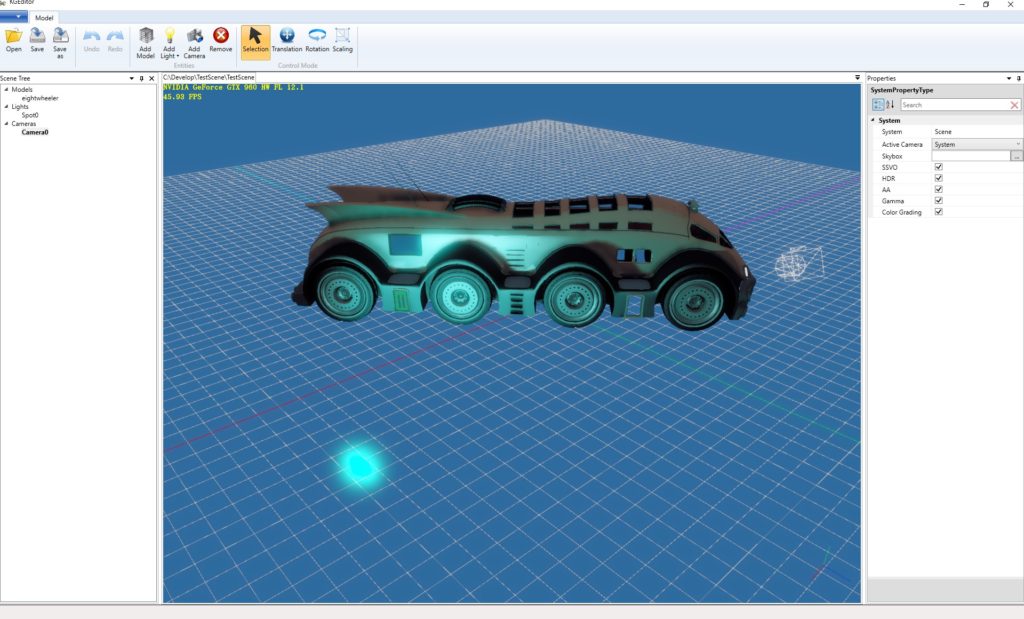Collapse the Models node in Scene Tree

click(6, 89)
